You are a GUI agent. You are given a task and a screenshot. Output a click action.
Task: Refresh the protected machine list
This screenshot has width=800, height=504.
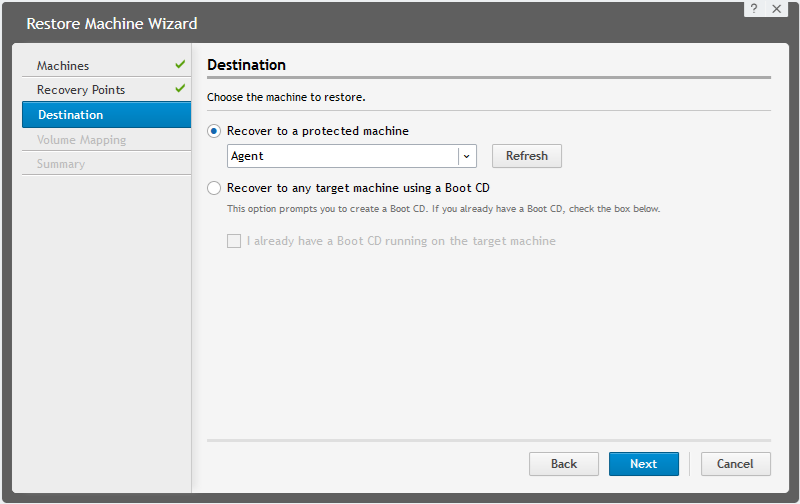[x=526, y=156]
